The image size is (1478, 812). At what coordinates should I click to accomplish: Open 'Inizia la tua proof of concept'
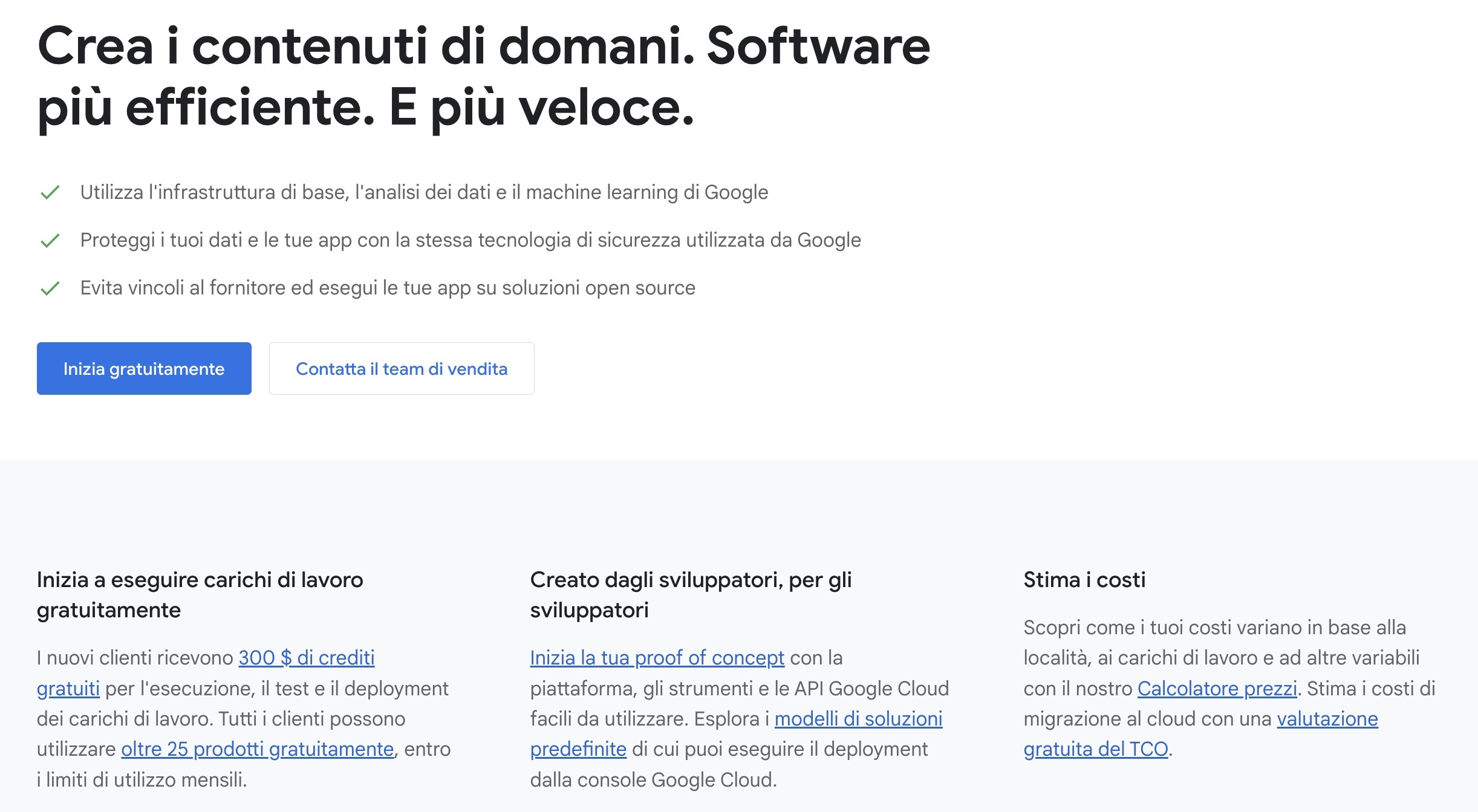tap(657, 658)
